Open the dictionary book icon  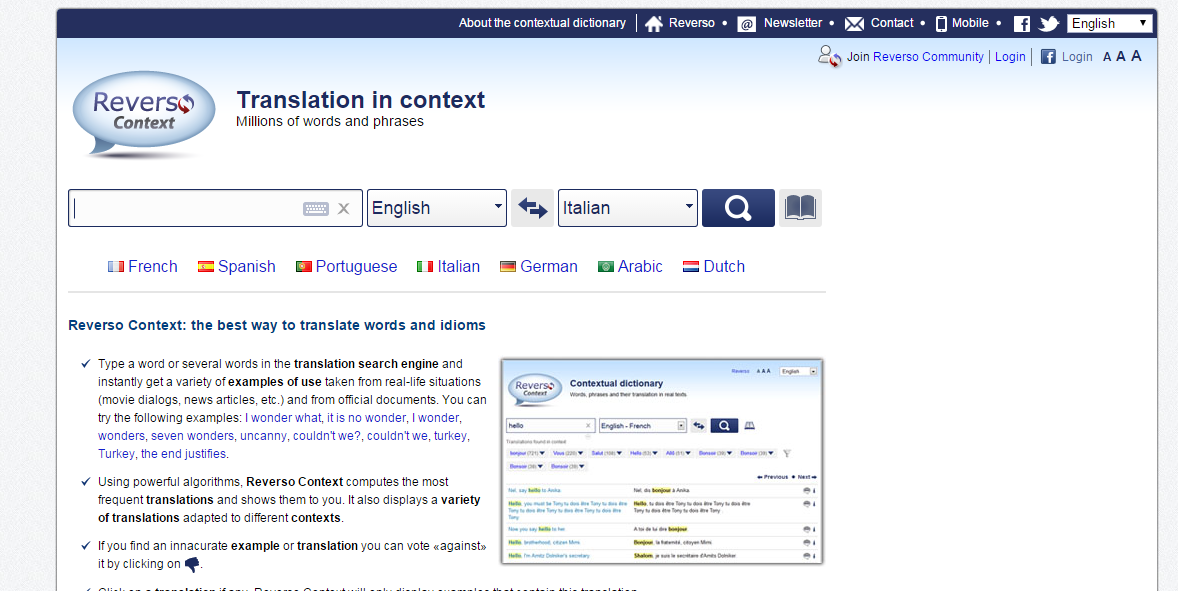[800, 208]
